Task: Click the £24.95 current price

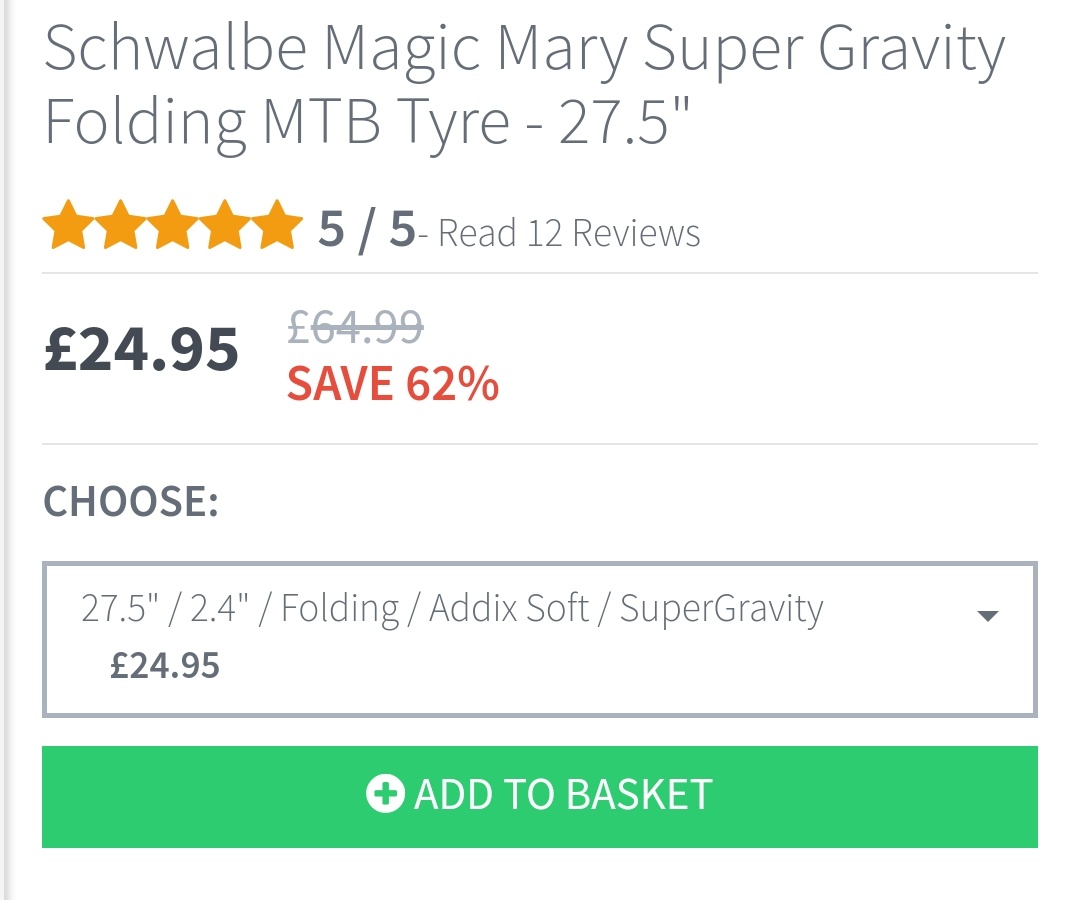Action: 141,350
